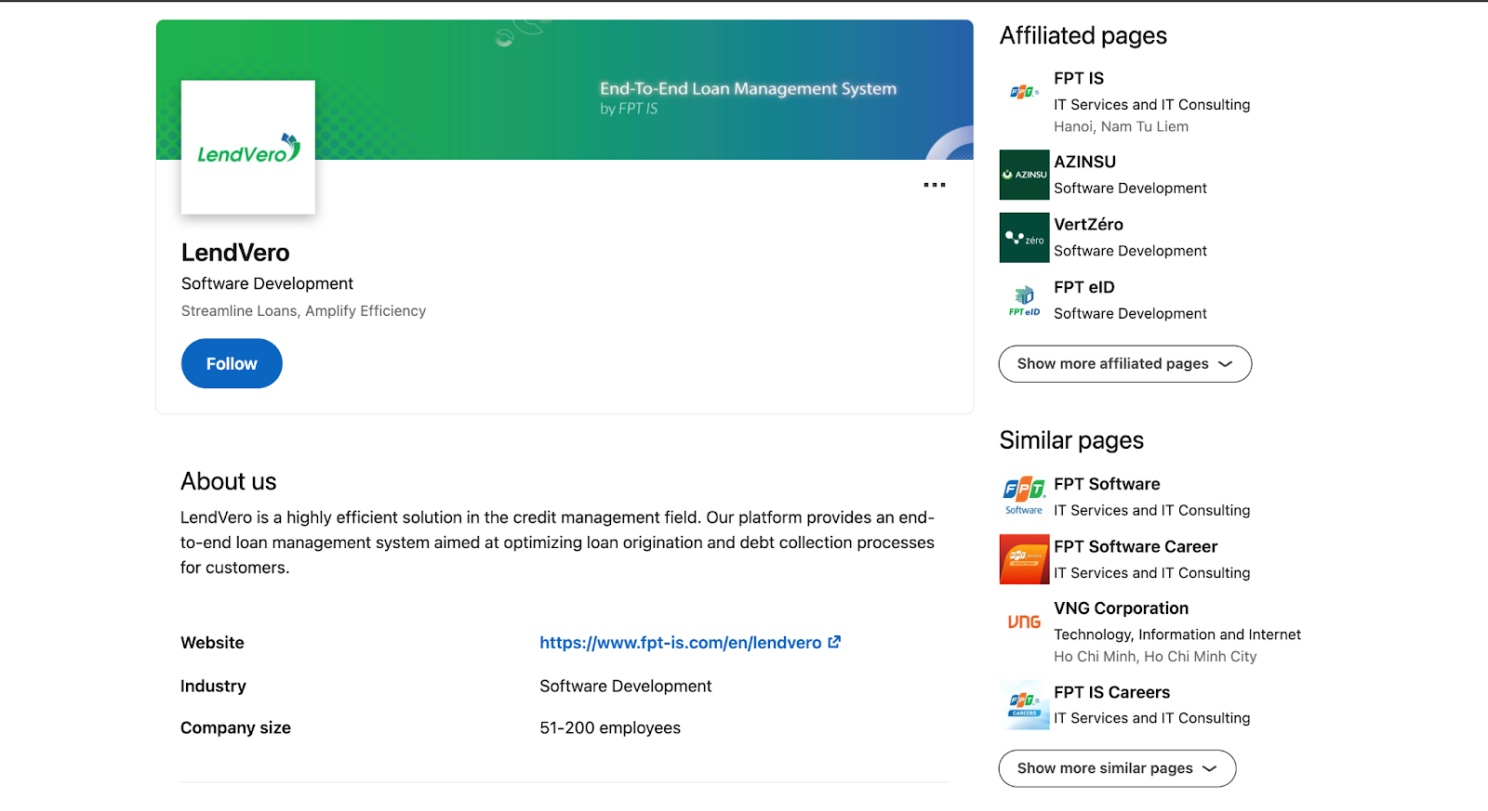The image size is (1488, 811).
Task: Open the FPT Software Career page name
Action: click(1136, 546)
